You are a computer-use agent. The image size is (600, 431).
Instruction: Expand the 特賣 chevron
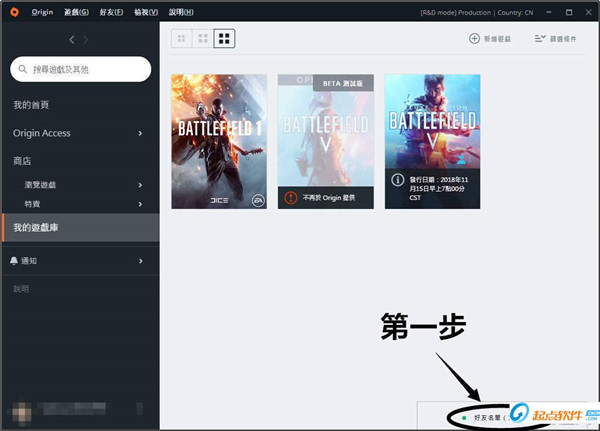[x=140, y=204]
